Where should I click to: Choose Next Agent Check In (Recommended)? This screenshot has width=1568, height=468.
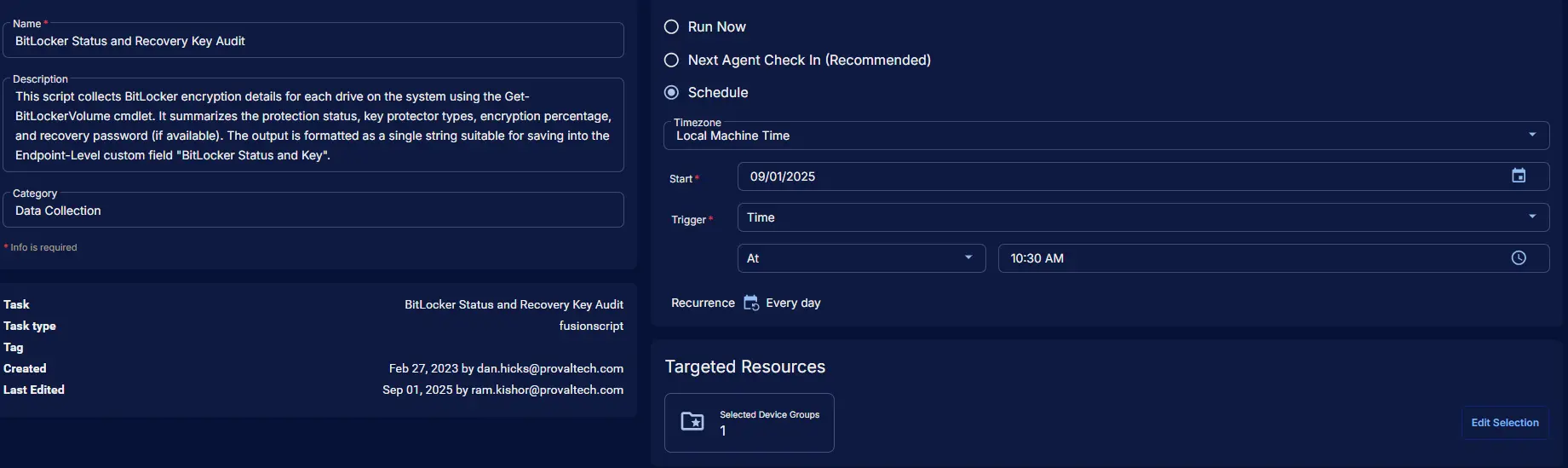[671, 61]
